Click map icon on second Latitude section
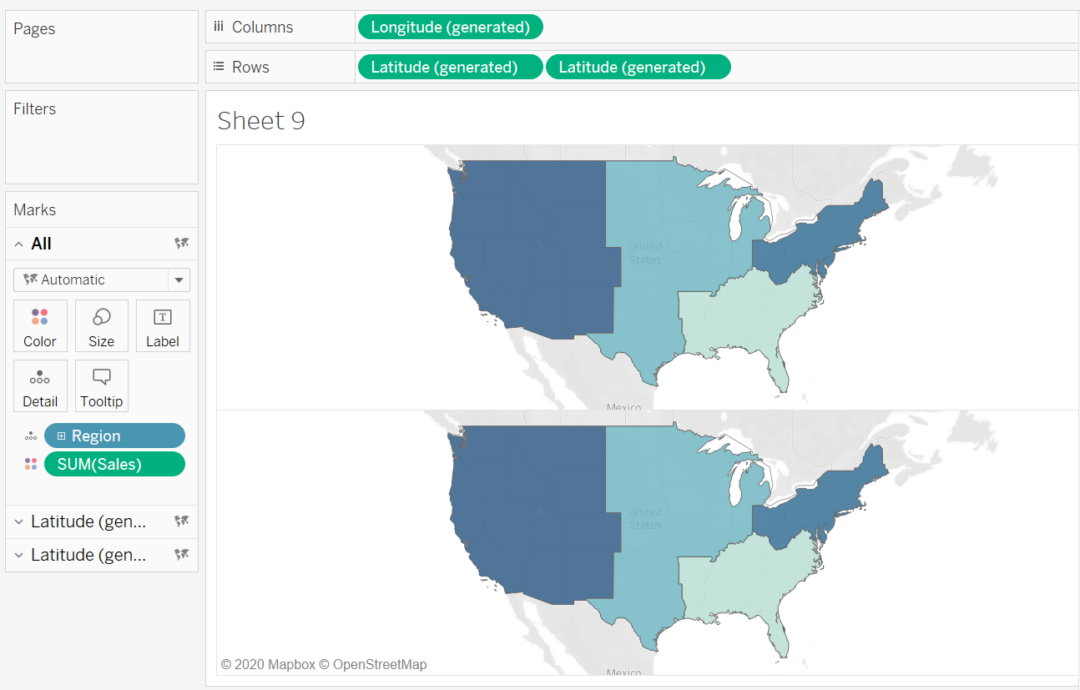Screen dimensions: 1080x690 tap(182, 554)
